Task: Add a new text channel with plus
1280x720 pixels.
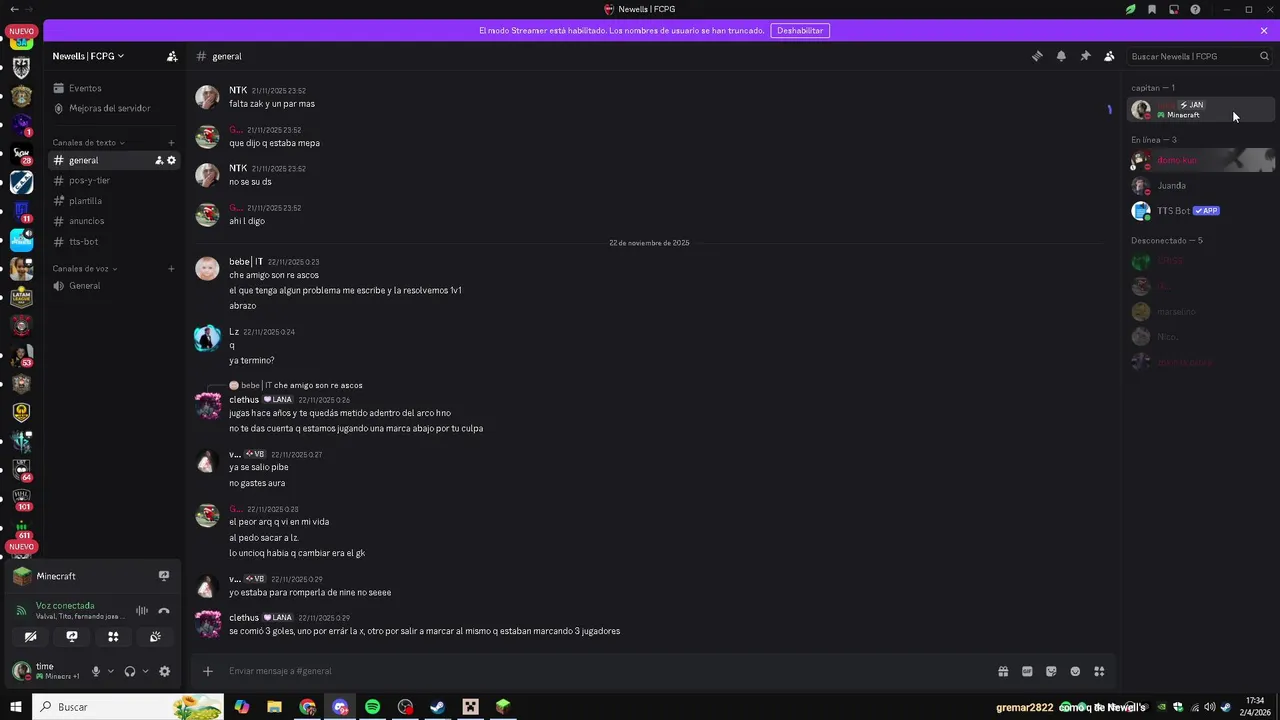Action: pos(171,143)
